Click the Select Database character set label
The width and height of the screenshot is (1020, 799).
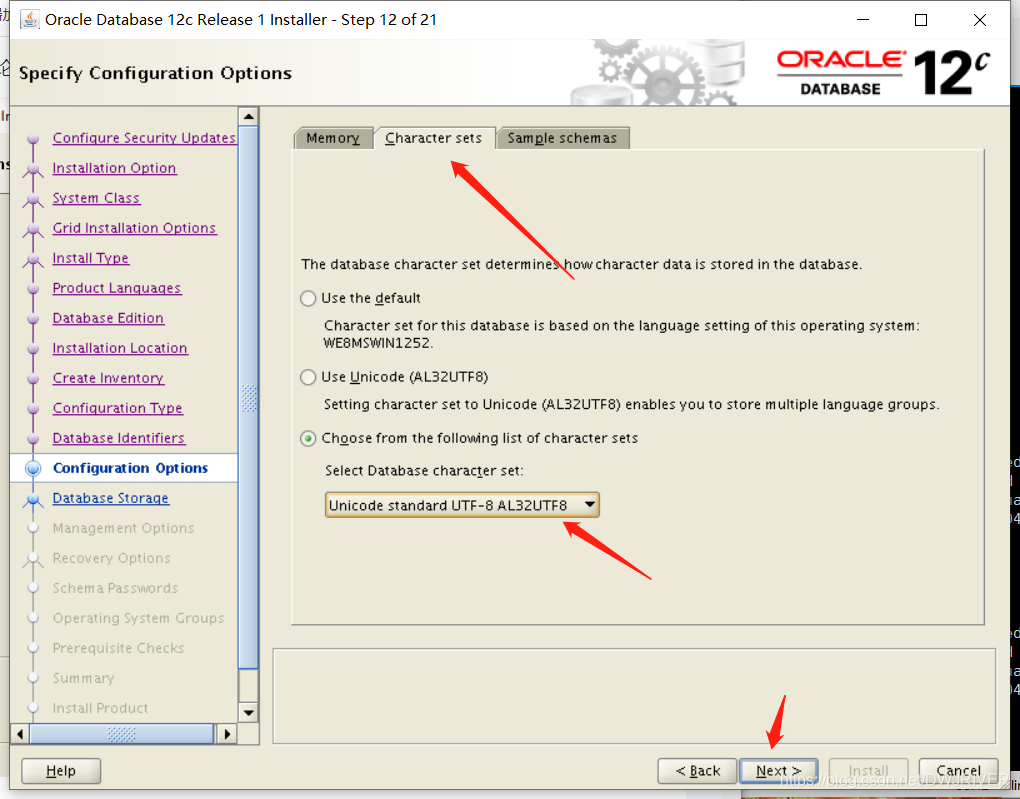[424, 470]
